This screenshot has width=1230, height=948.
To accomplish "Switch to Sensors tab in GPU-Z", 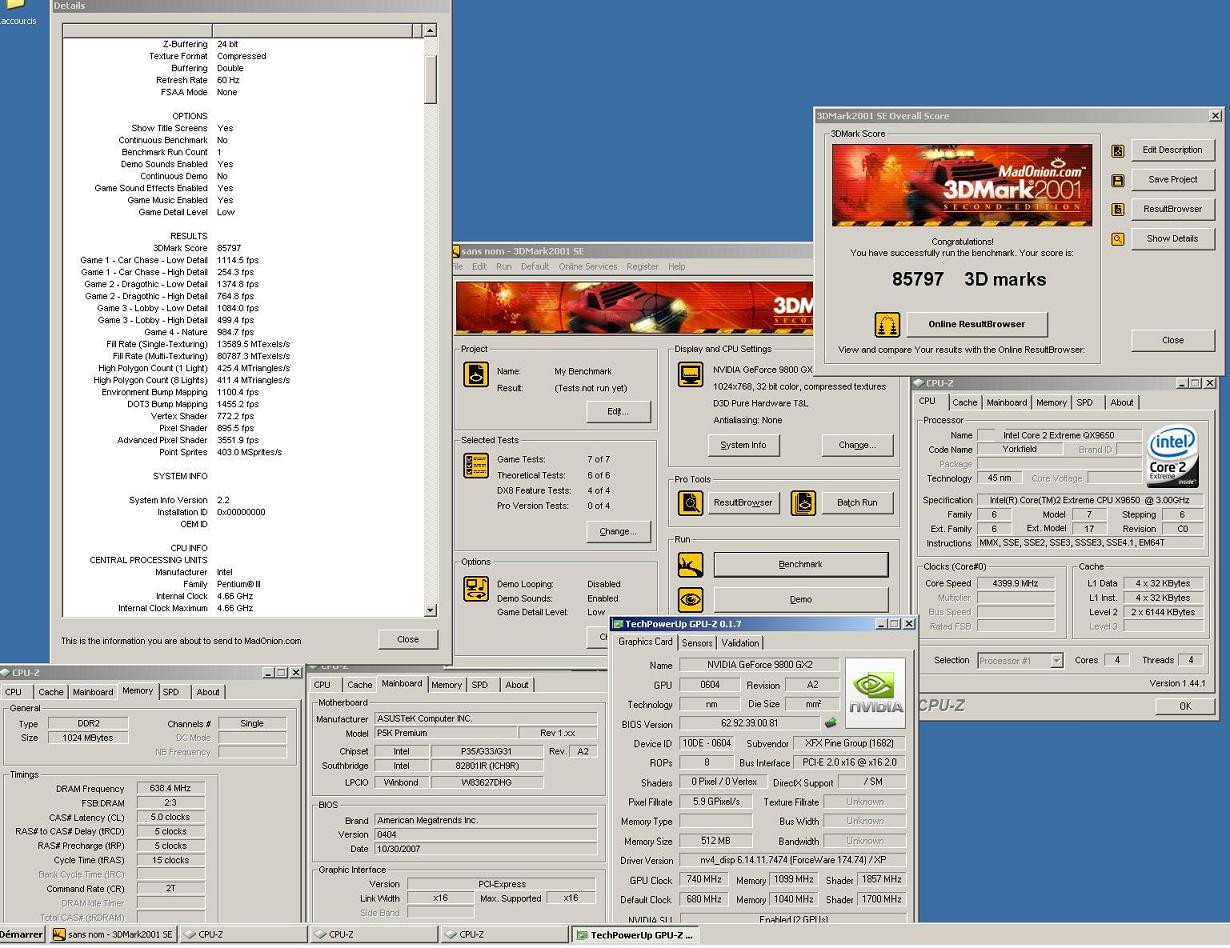I will click(x=697, y=643).
